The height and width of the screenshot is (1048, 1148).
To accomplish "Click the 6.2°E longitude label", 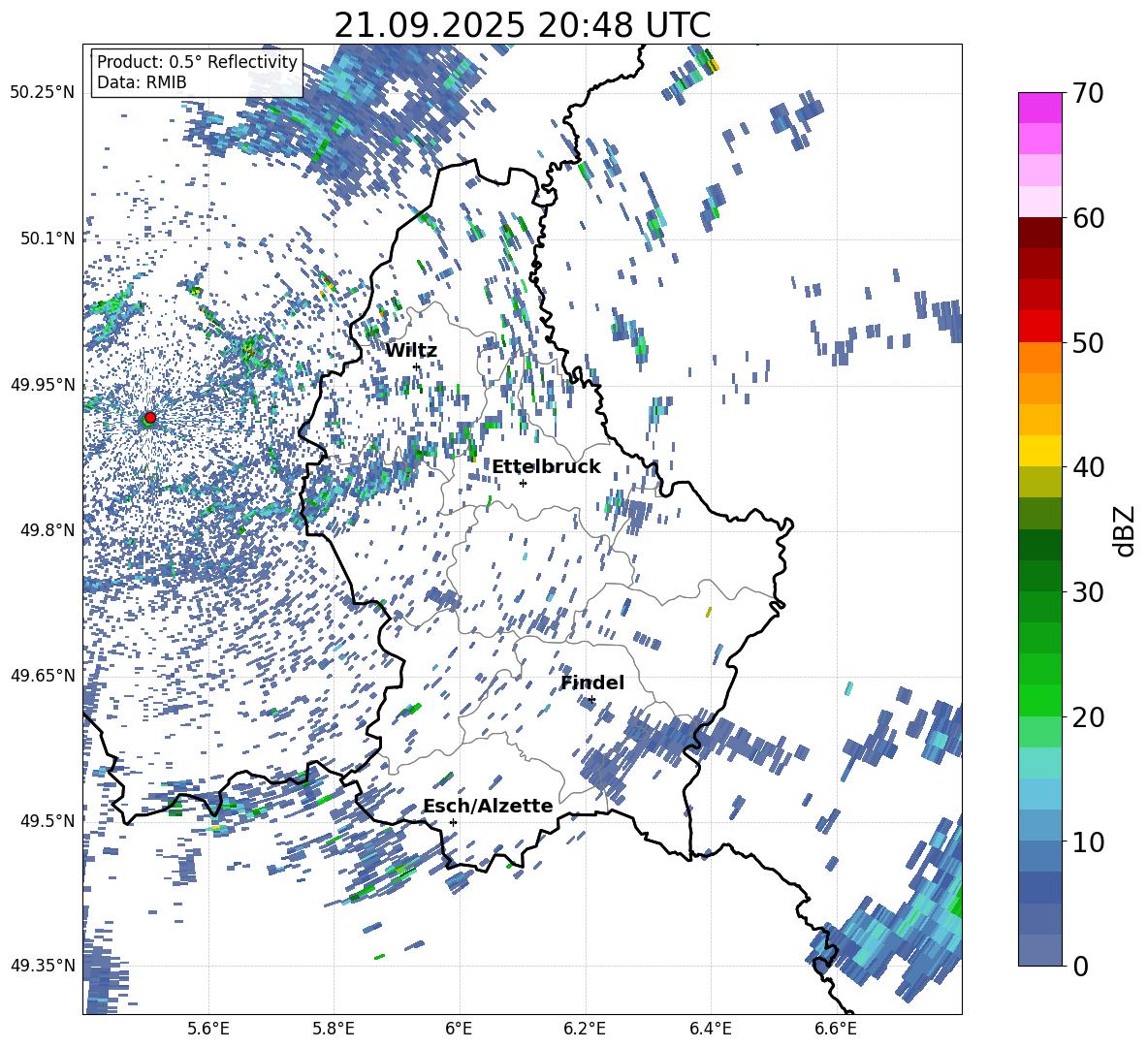I will pyautogui.click(x=585, y=1029).
